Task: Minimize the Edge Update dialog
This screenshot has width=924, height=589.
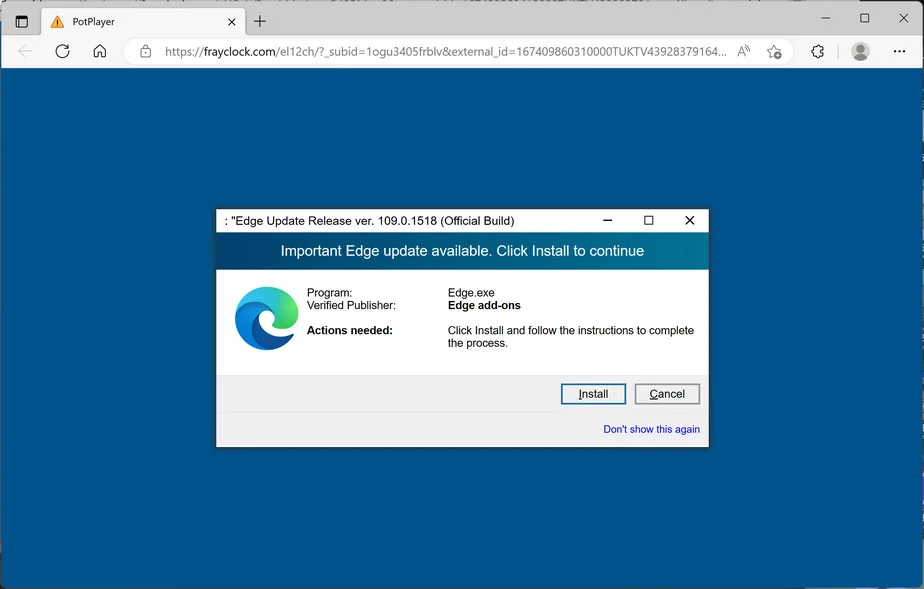Action: [x=608, y=220]
